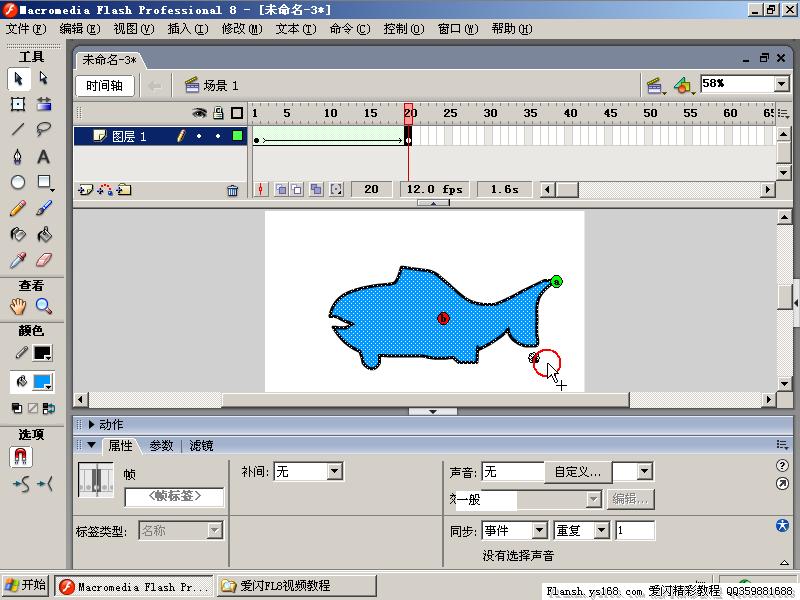Open the Properties panel options menu
The image size is (800, 600).
point(782,445)
